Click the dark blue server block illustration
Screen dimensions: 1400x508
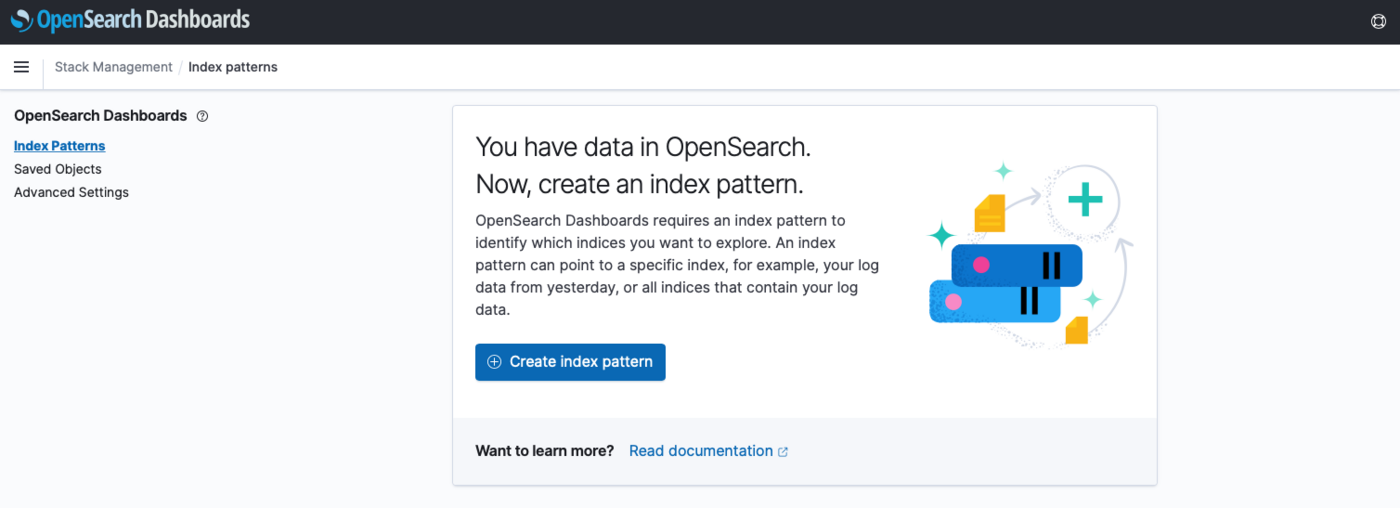point(1016,265)
